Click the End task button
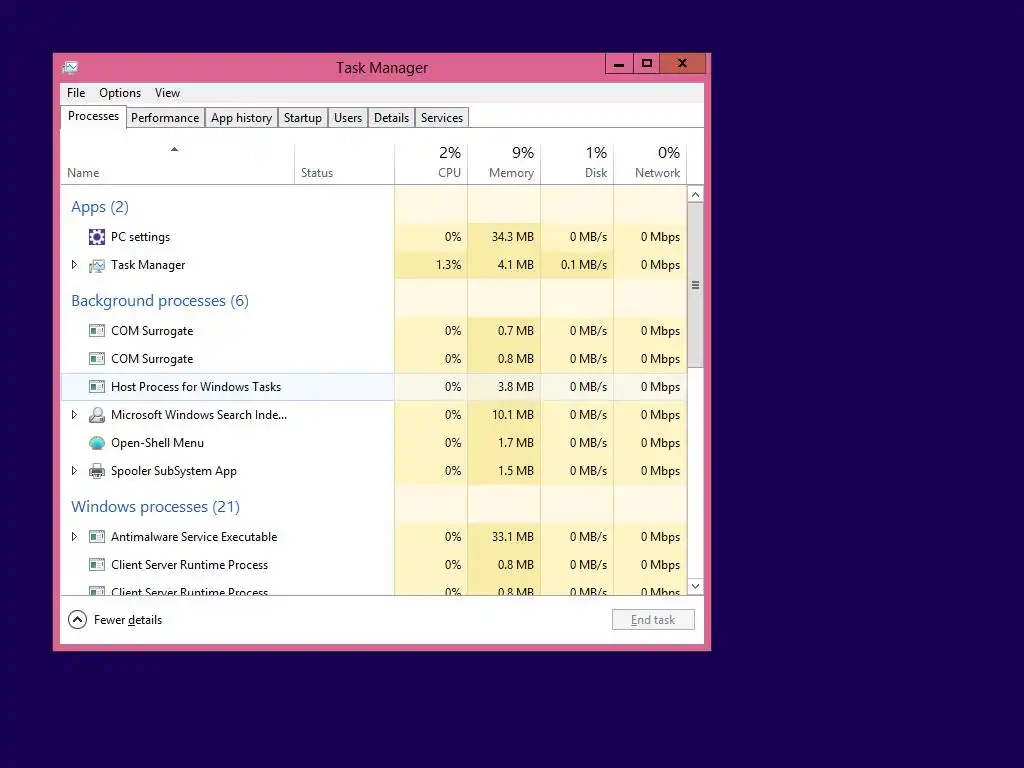1024x768 pixels. (653, 620)
